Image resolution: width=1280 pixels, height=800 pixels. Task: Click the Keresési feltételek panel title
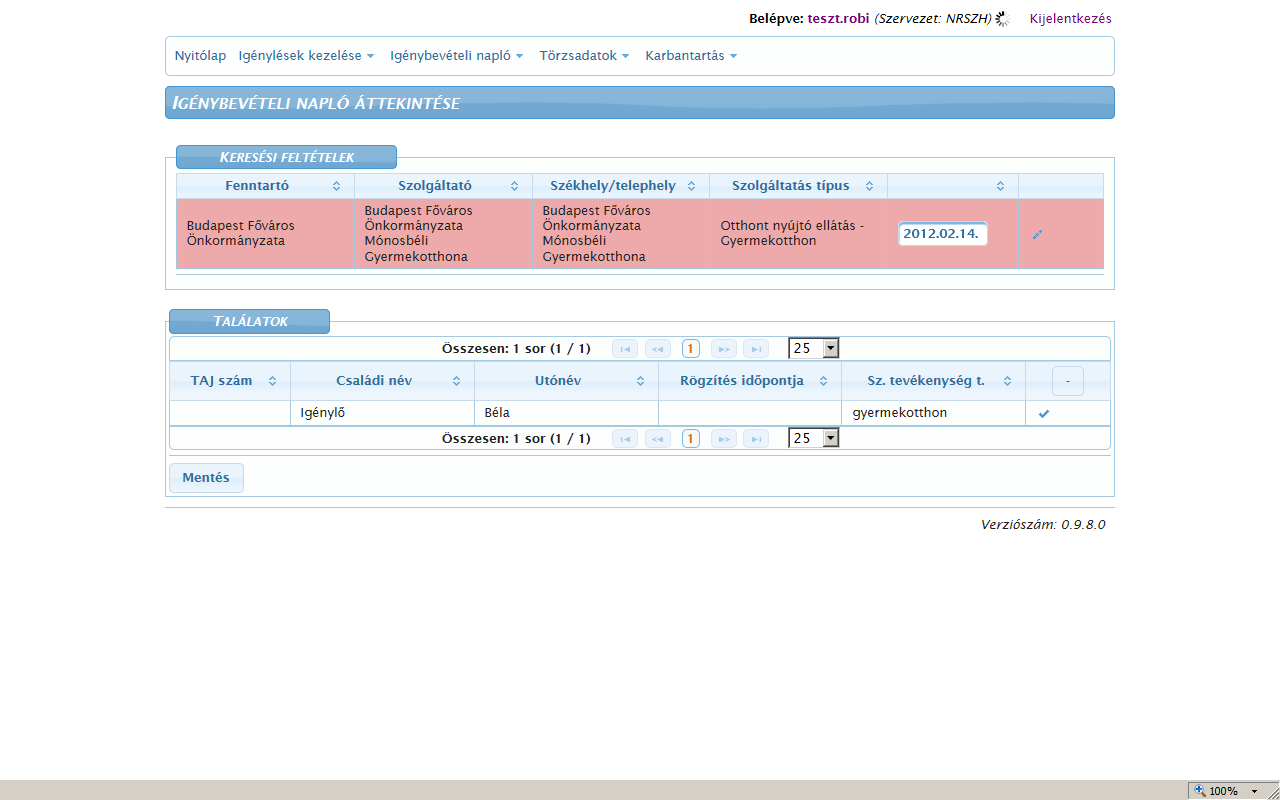(x=286, y=157)
